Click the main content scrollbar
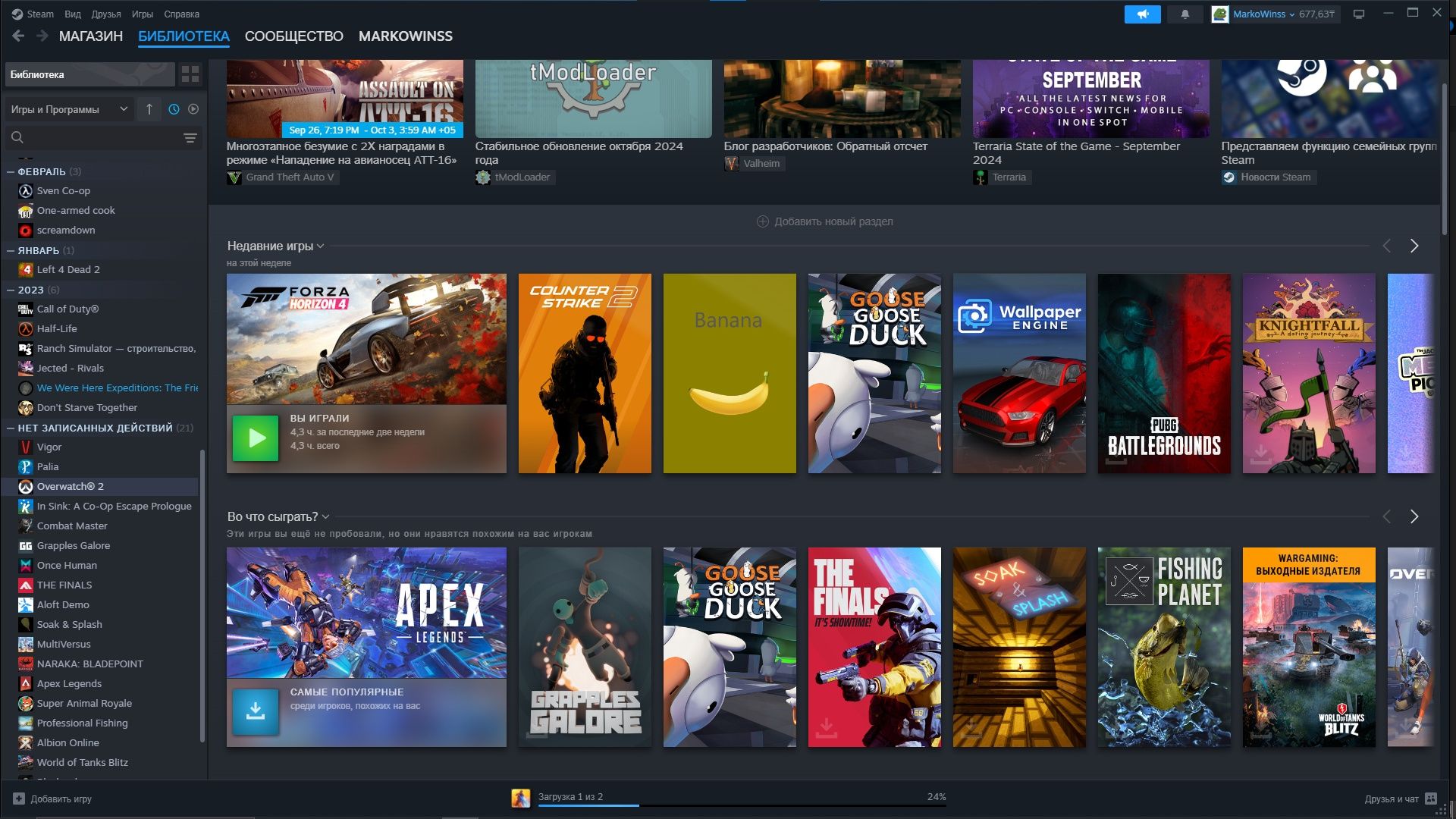This screenshot has height=819, width=1456. [x=1445, y=159]
